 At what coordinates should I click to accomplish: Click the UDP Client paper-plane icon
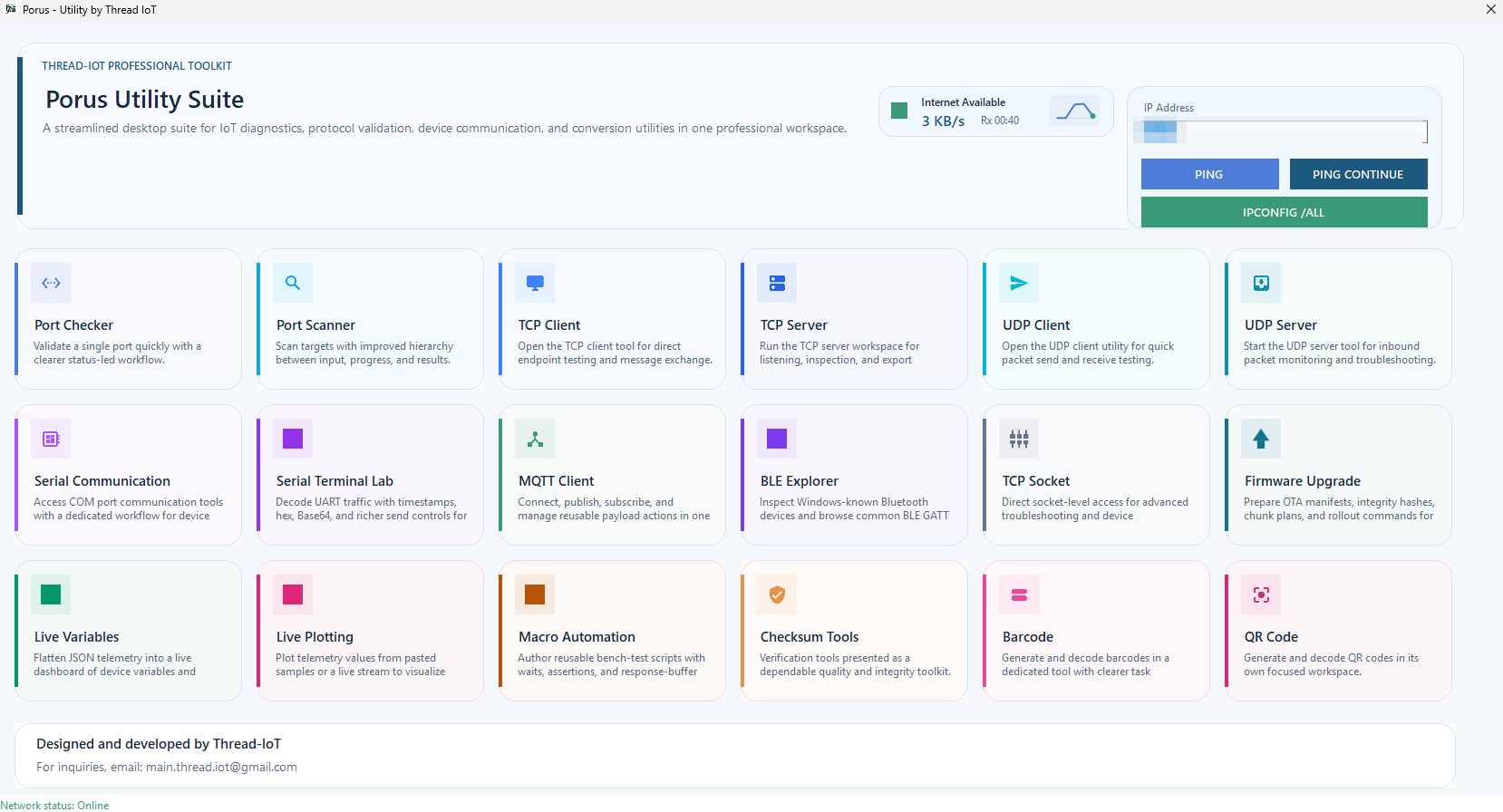pos(1019,283)
